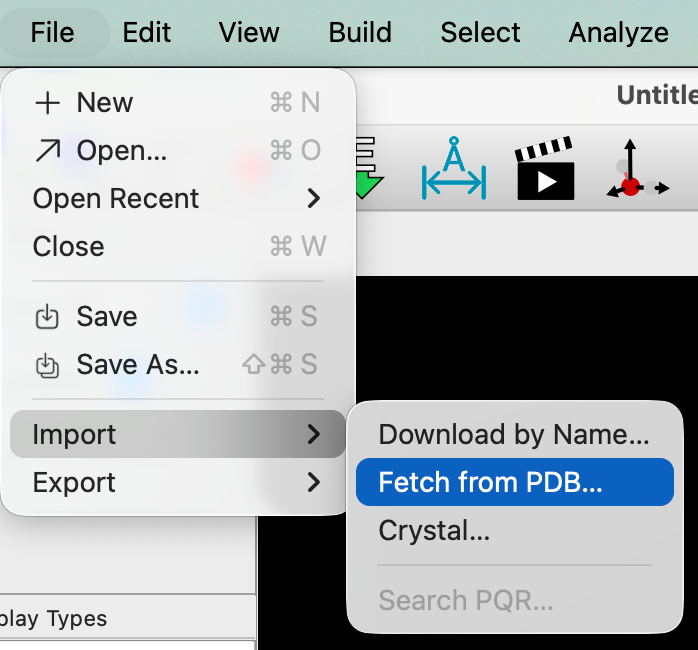Choose Open... from the File menu

121,150
